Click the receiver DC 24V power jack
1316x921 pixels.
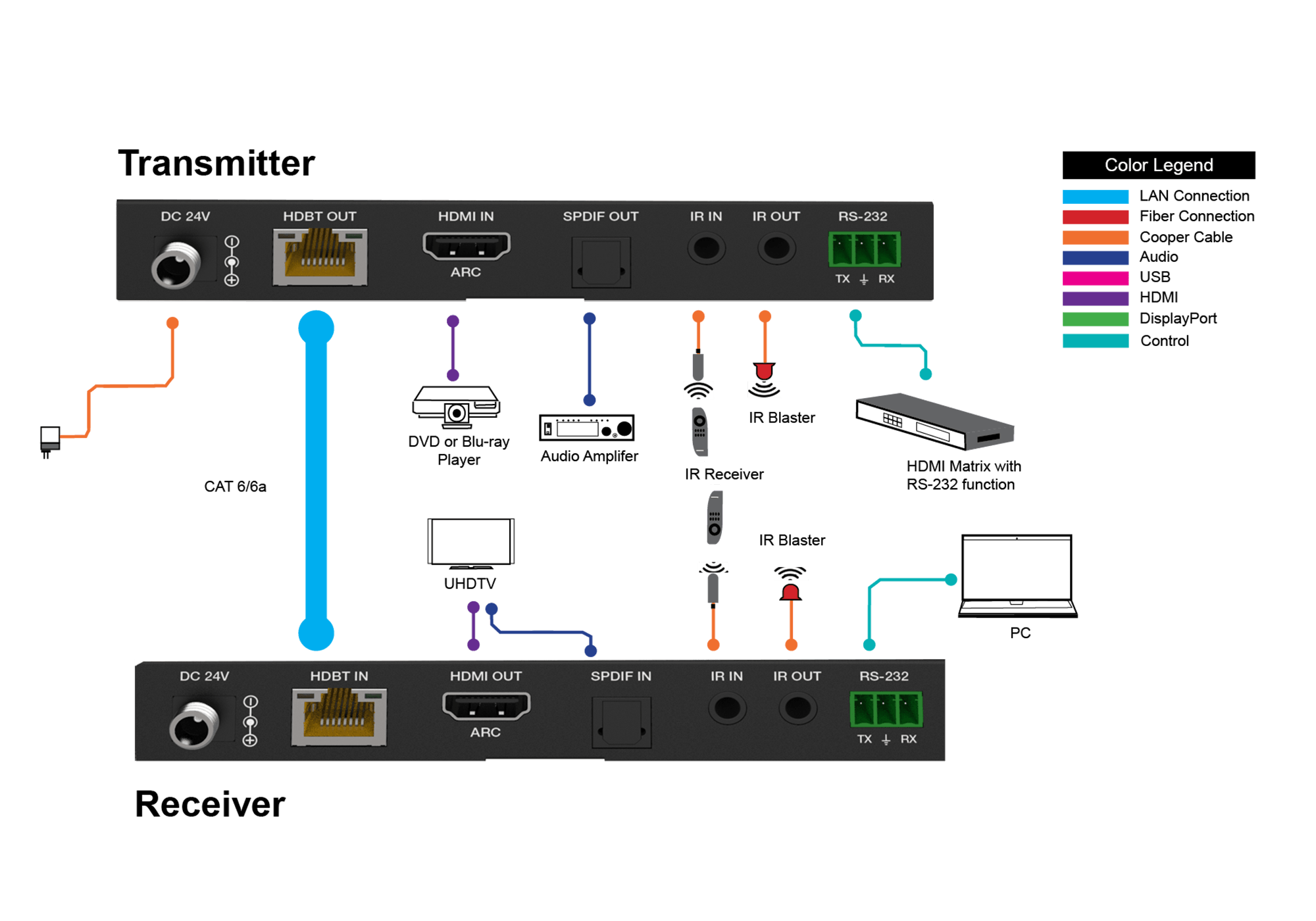[x=194, y=726]
